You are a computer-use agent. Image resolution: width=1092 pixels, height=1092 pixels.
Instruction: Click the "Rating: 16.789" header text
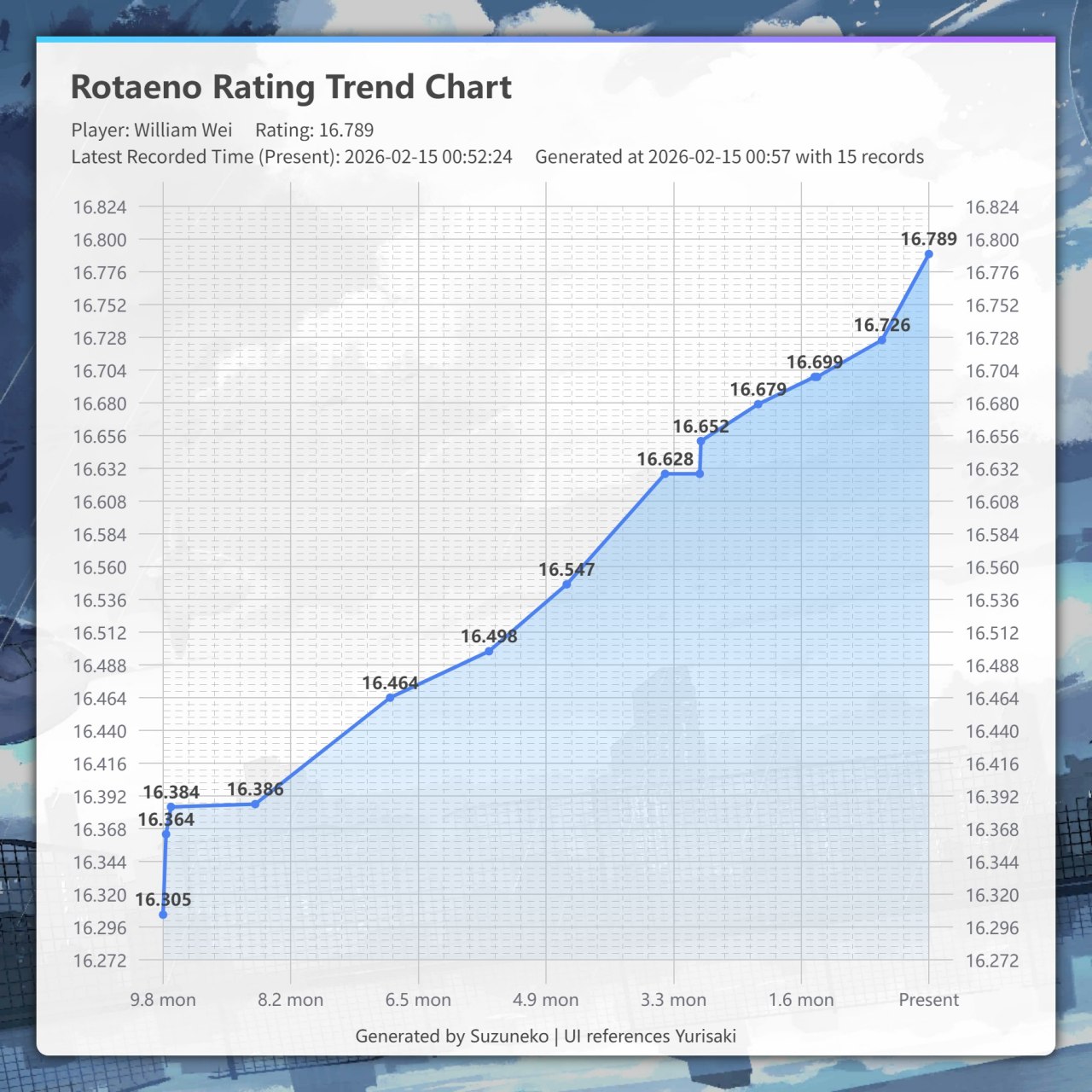pyautogui.click(x=314, y=130)
